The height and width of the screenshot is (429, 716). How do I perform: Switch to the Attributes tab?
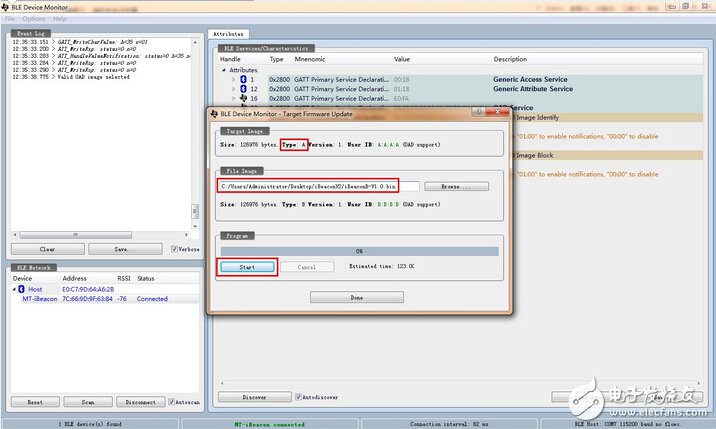pos(229,34)
